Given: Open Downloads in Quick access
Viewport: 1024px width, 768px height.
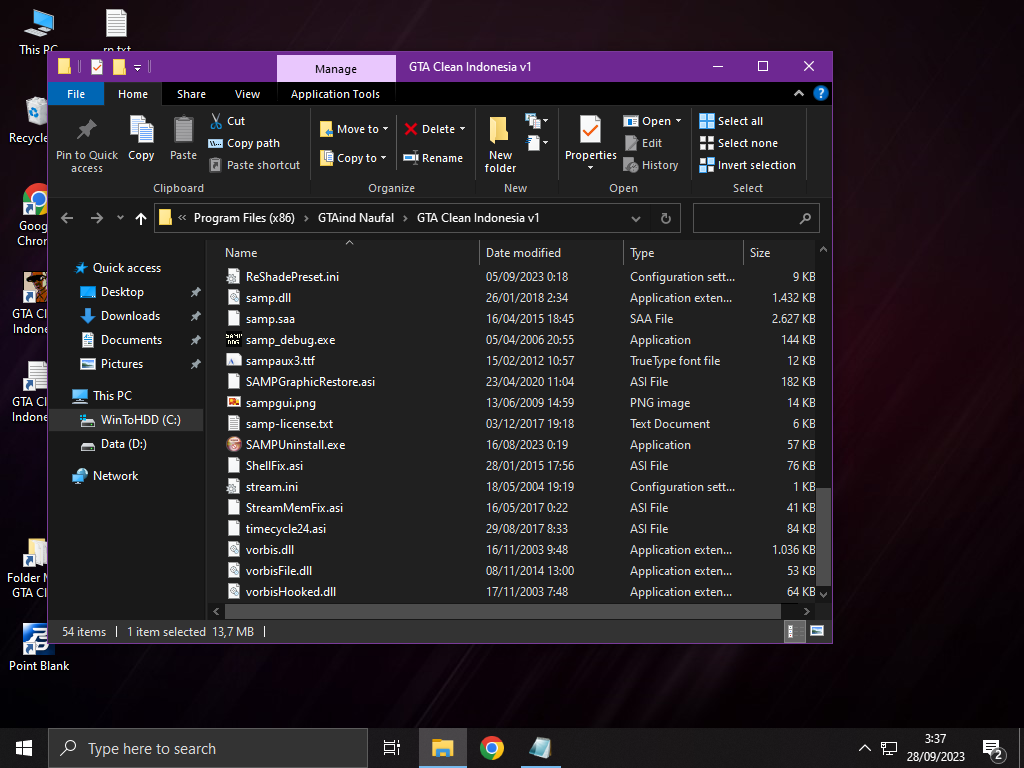Looking at the screenshot, I should (x=130, y=316).
